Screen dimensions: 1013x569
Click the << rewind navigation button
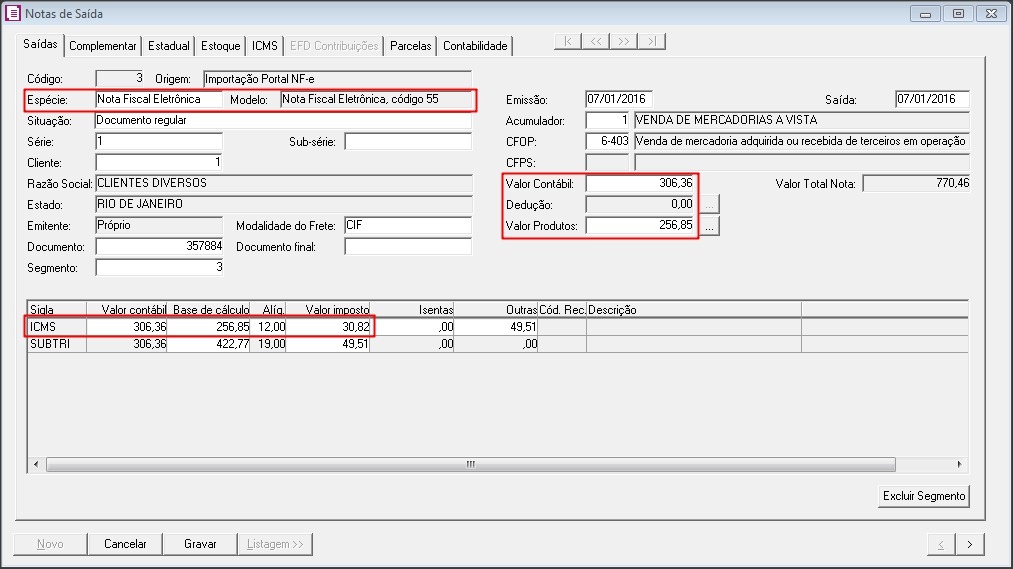pos(596,41)
